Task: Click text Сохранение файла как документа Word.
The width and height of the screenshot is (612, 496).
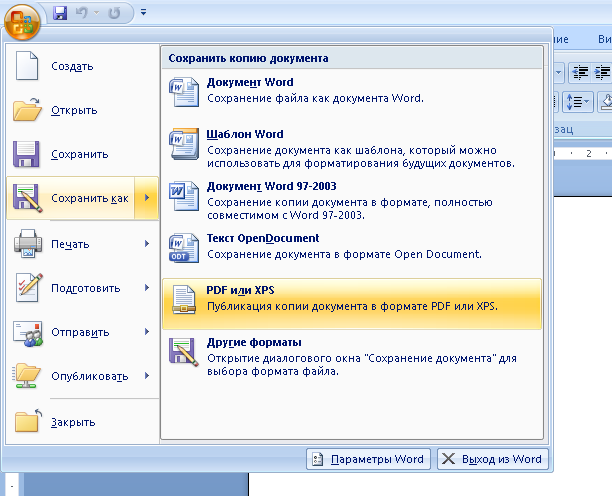Action: [315, 98]
